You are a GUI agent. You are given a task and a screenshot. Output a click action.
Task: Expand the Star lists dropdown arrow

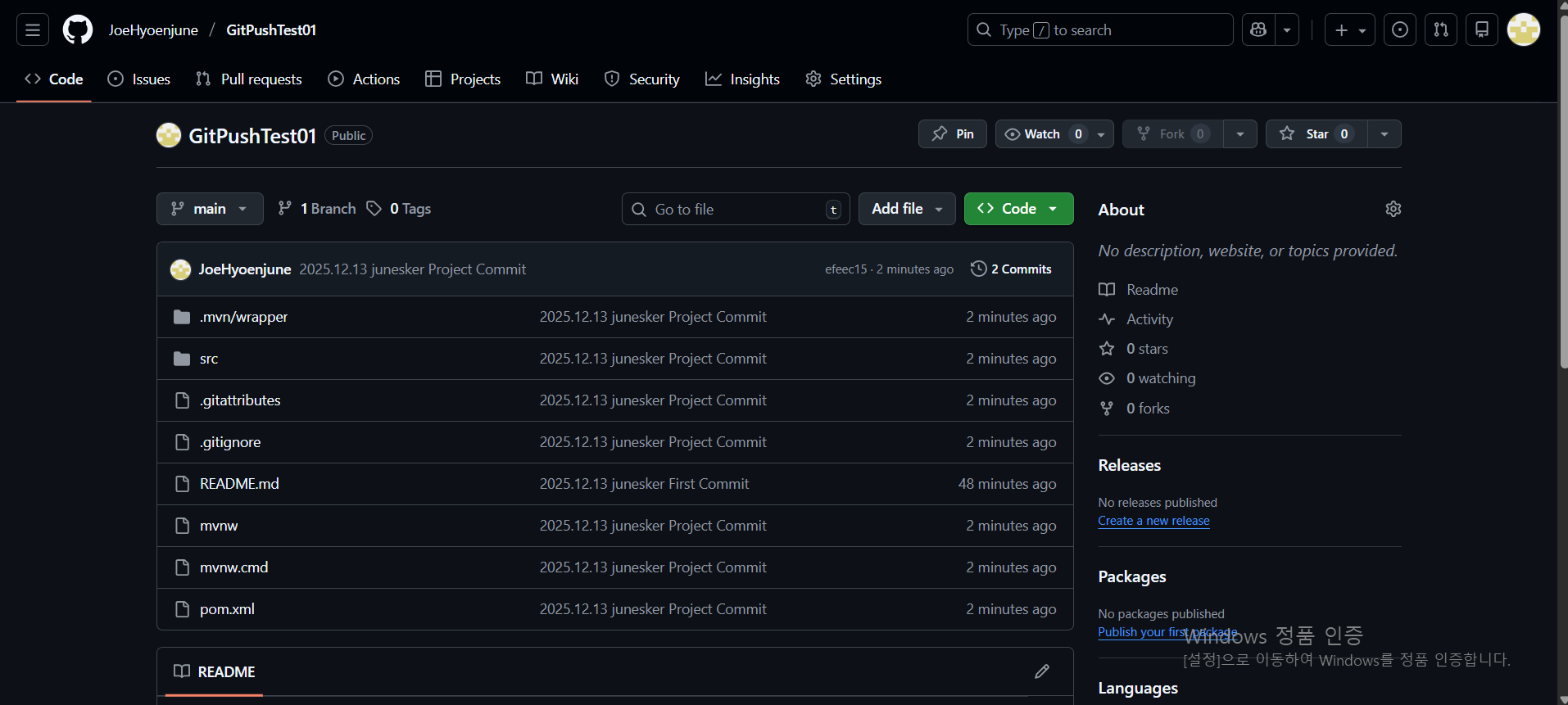pyautogui.click(x=1384, y=134)
